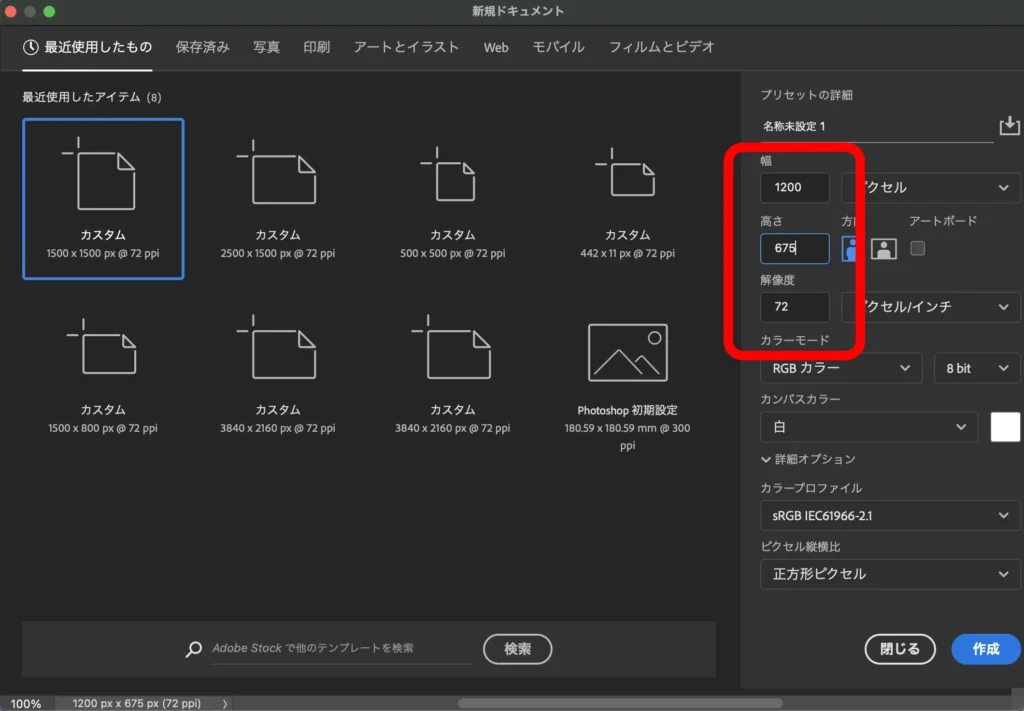
Task: Click the 閉じる button
Action: 899,649
